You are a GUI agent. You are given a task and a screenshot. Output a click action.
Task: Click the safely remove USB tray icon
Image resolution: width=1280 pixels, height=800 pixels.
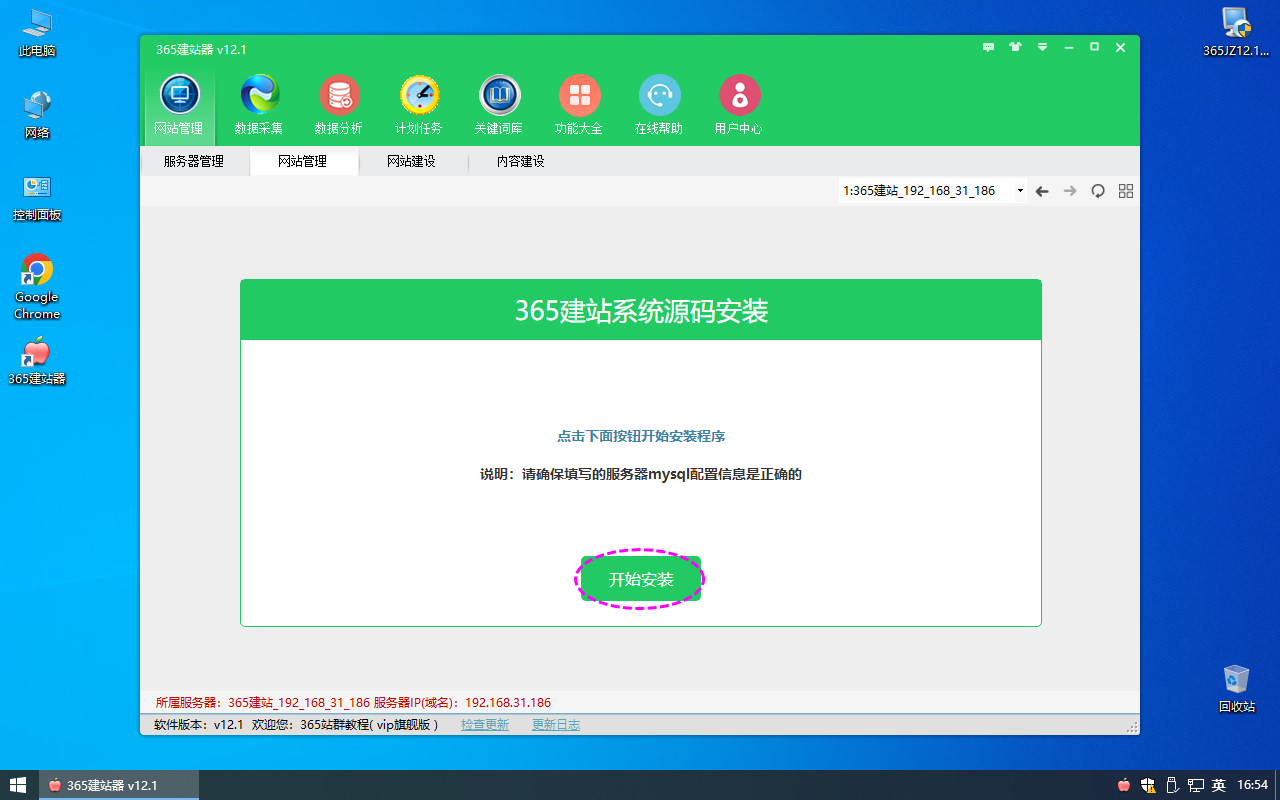pyautogui.click(x=1172, y=785)
